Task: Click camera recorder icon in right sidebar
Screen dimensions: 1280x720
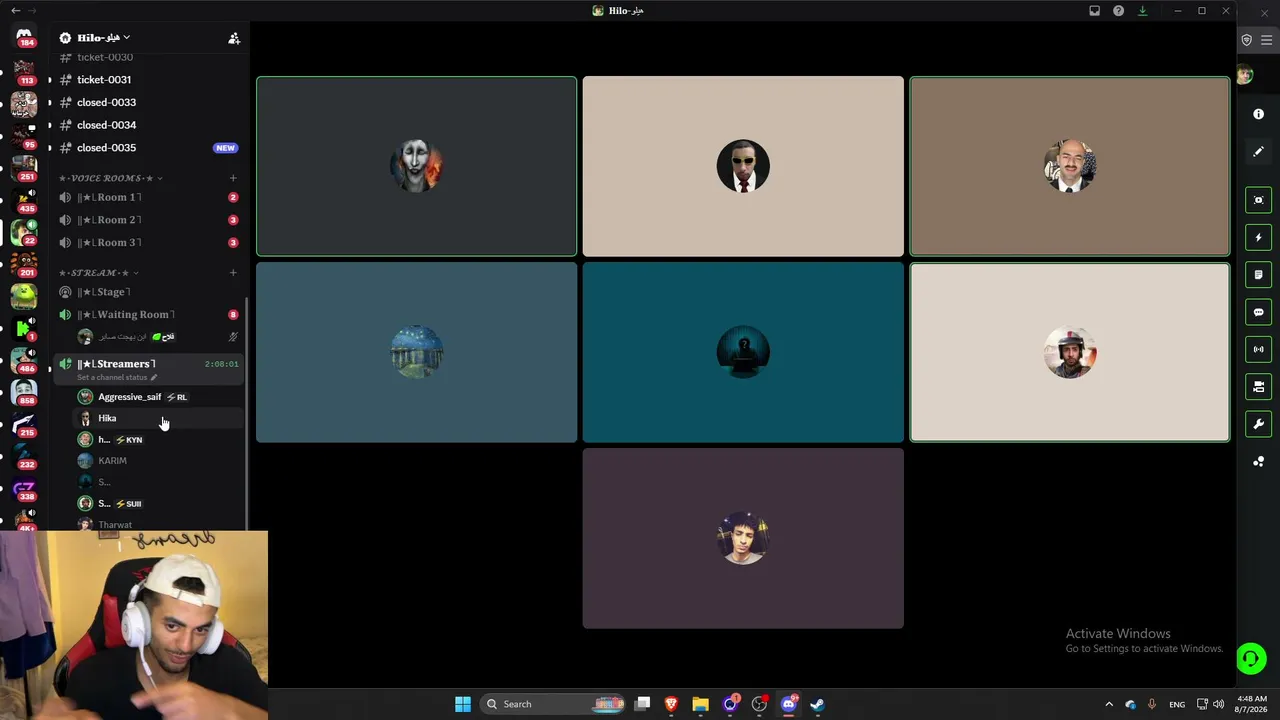Action: click(x=1259, y=387)
